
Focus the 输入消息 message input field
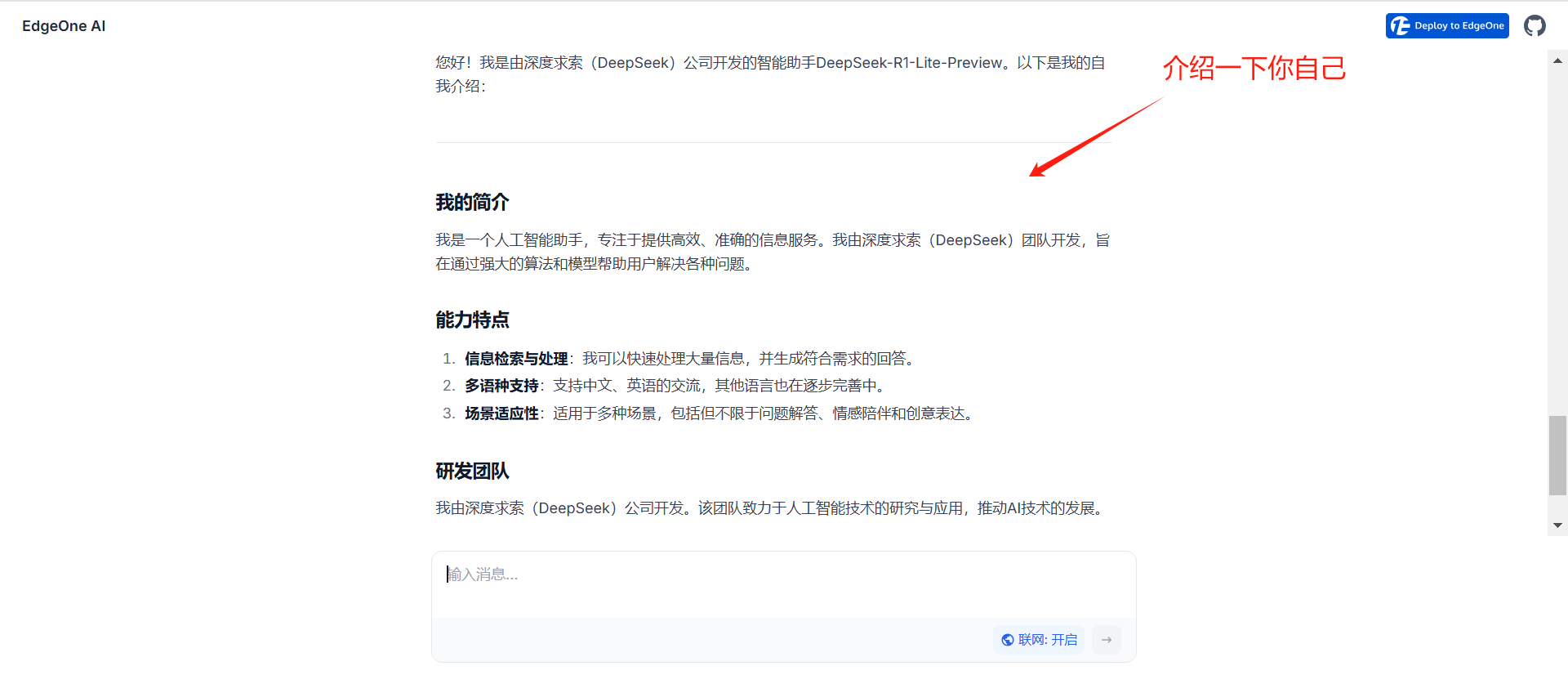(x=783, y=584)
